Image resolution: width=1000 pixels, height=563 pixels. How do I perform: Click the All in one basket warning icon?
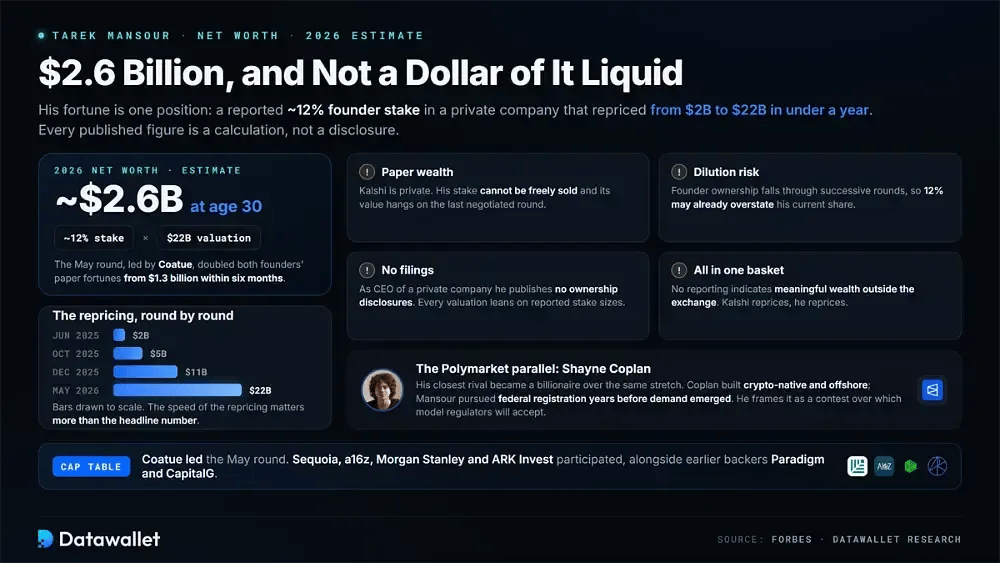(x=679, y=270)
